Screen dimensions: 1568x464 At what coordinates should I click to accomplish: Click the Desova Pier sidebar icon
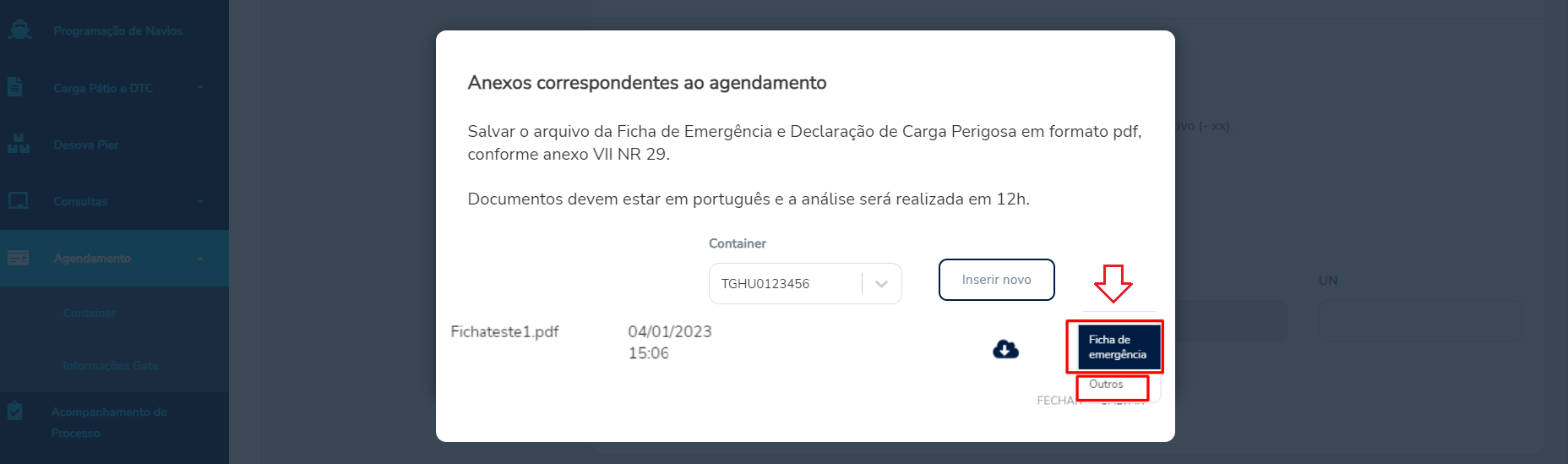pyautogui.click(x=18, y=144)
